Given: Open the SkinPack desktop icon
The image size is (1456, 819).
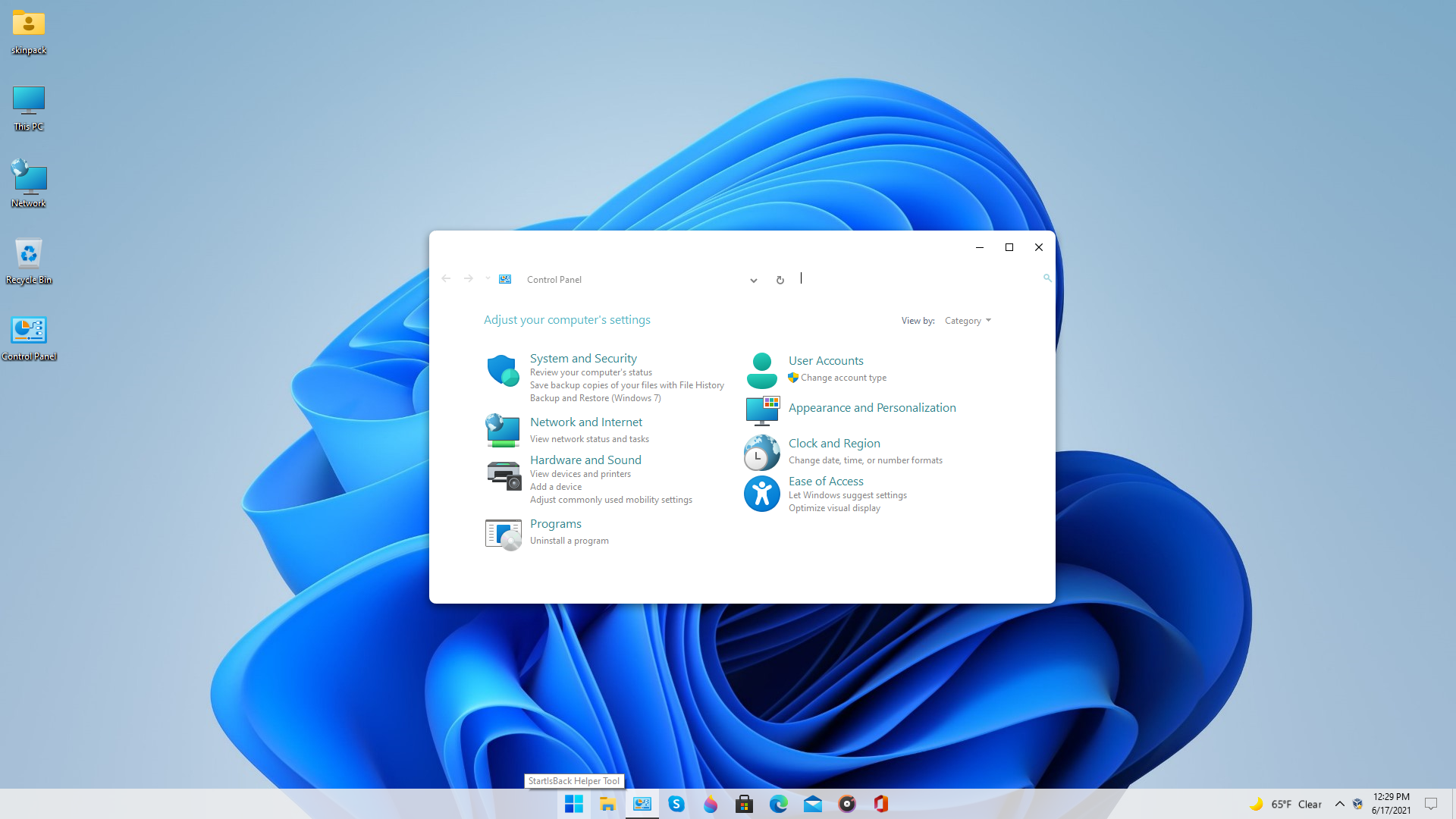Looking at the screenshot, I should point(28,22).
